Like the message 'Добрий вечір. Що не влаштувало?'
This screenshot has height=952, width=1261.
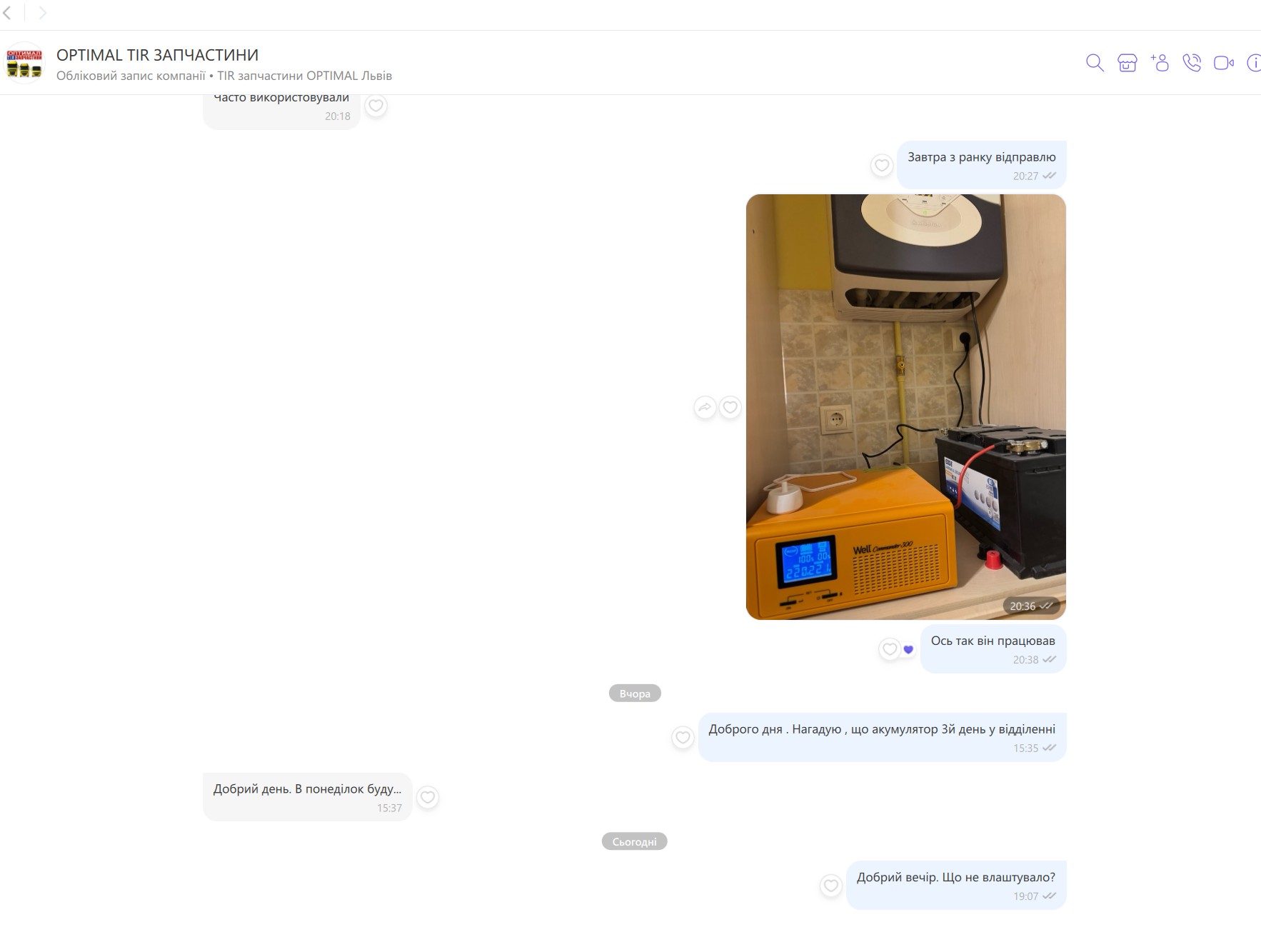pyautogui.click(x=831, y=886)
